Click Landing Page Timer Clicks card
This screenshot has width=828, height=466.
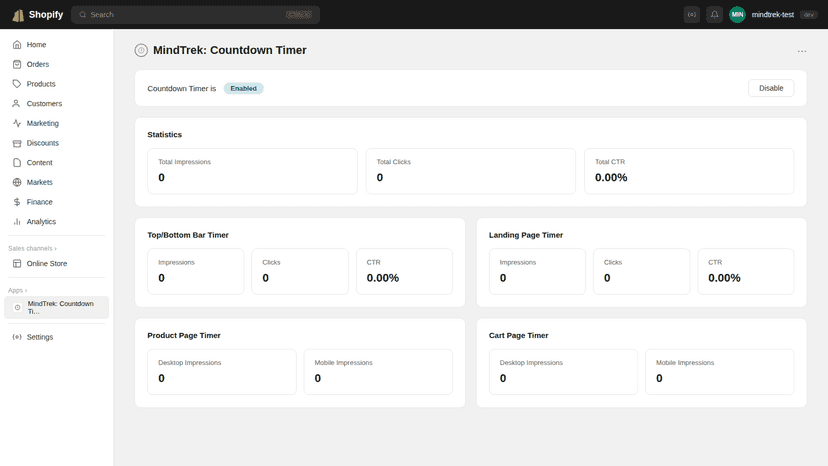pyautogui.click(x=642, y=272)
